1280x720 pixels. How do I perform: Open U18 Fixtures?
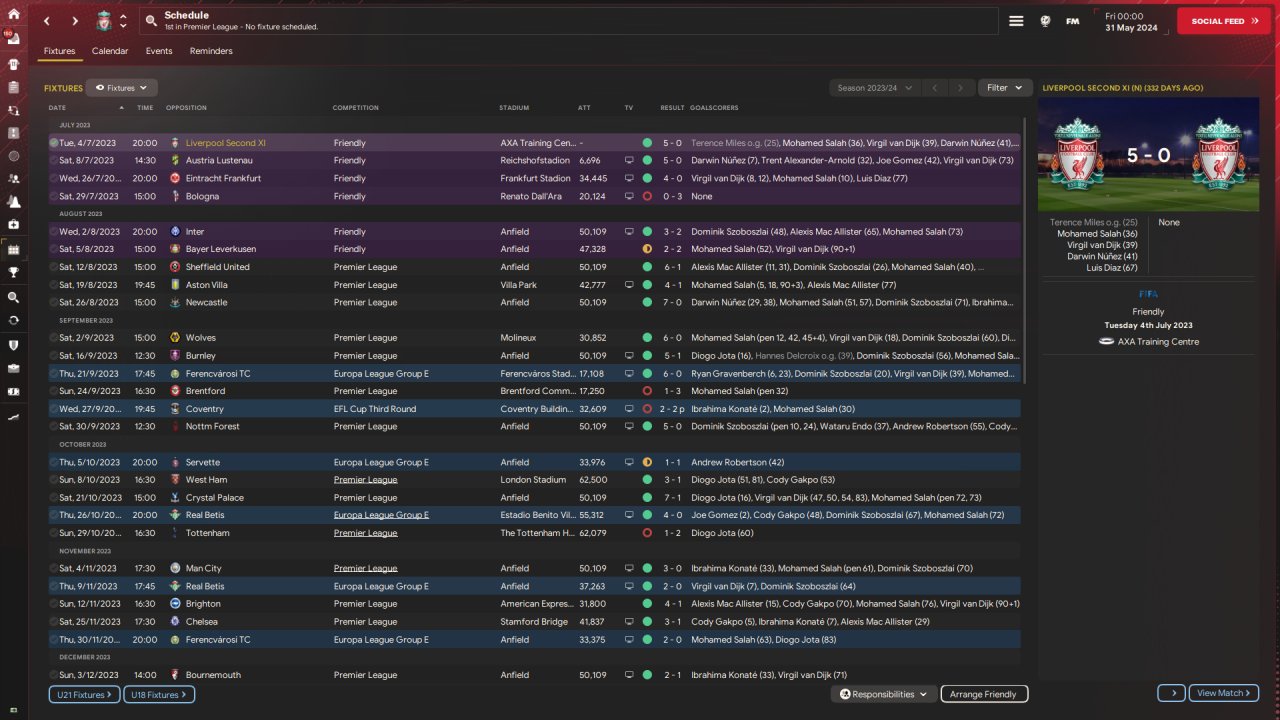[159, 694]
